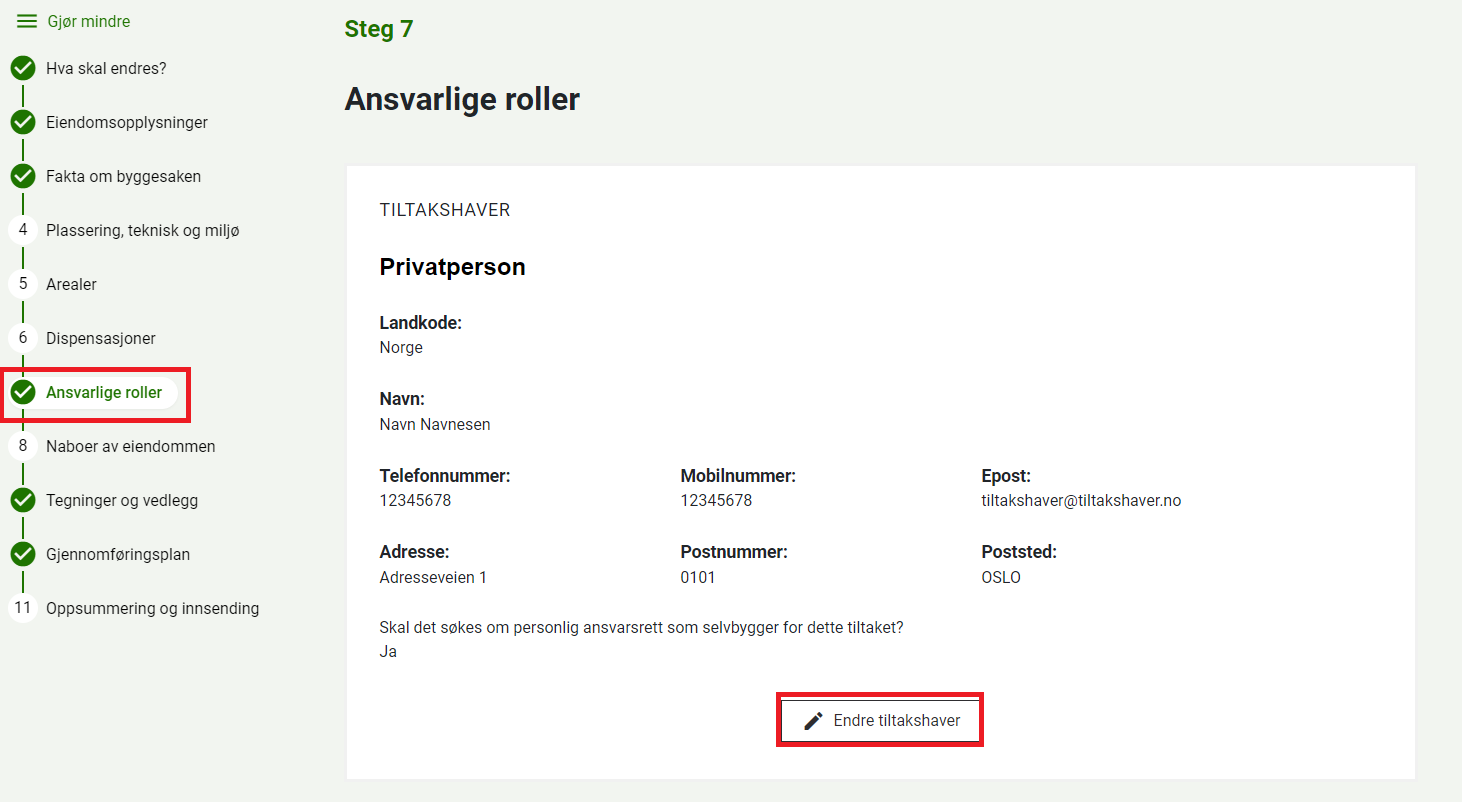1463x802 pixels.
Task: Open 'Oppsummering og innsending' step
Action: [x=152, y=609]
